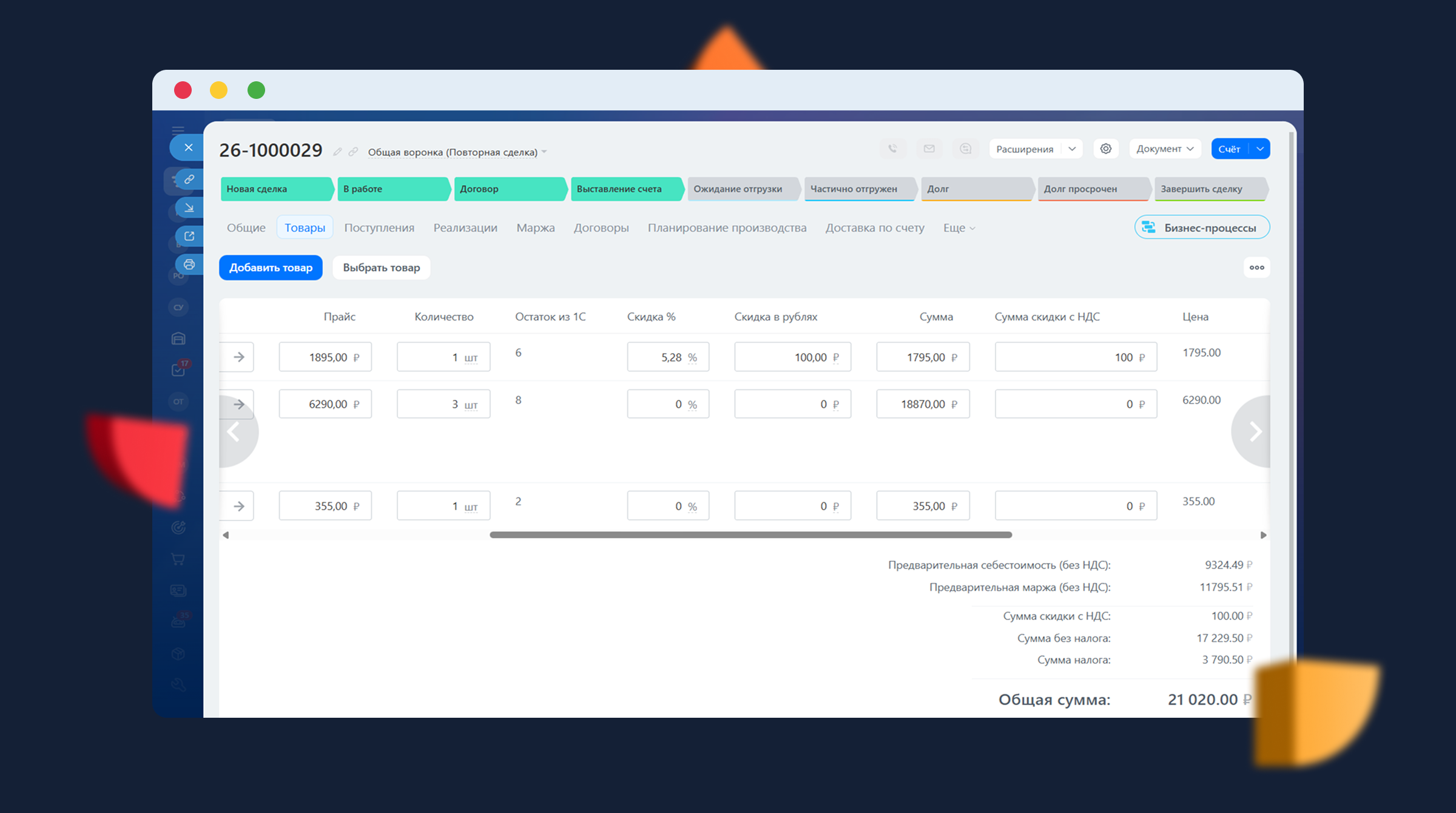Click the Добавить товар button
Screen dimensions: 1456x813
pyautogui.click(x=271, y=268)
